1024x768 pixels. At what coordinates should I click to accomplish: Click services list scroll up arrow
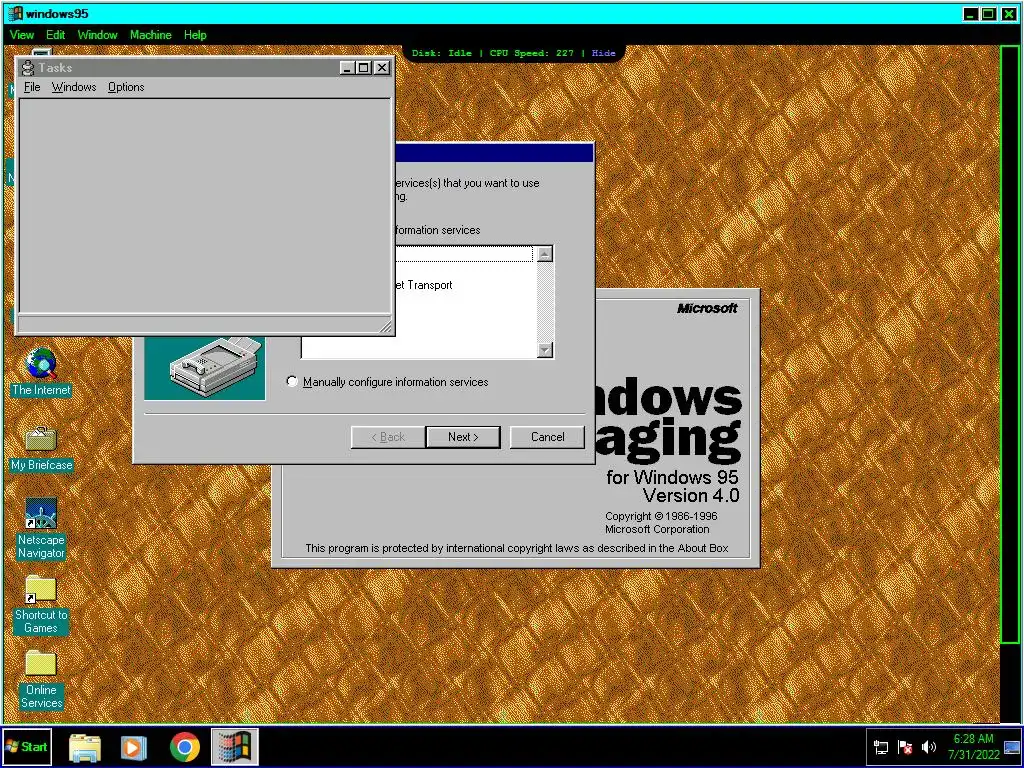click(x=545, y=254)
